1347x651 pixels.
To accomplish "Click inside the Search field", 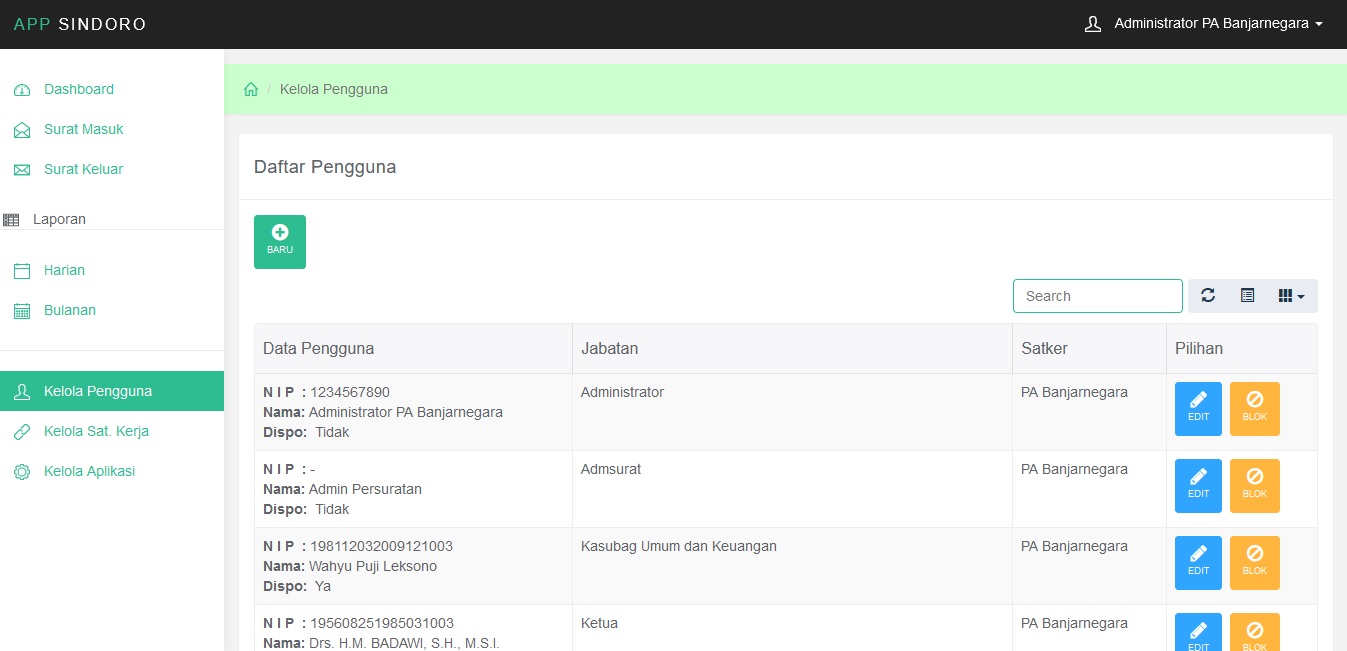I will 1097,296.
